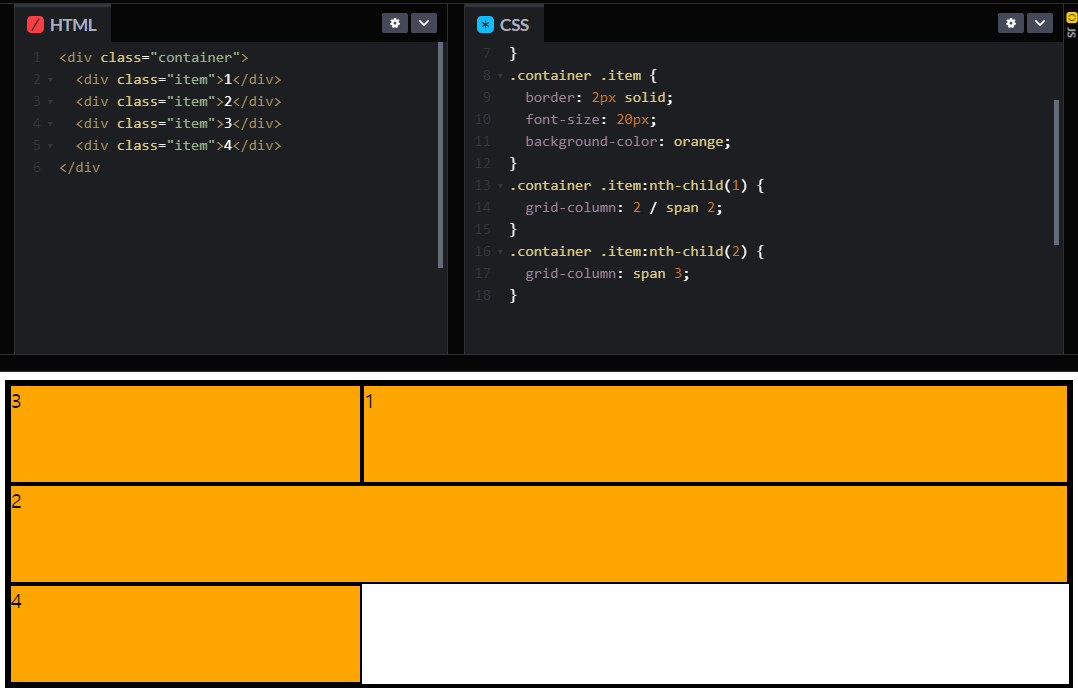This screenshot has height=695, width=1078.
Task: Click the '.container .item {' selector on line 8
Action: (583, 76)
